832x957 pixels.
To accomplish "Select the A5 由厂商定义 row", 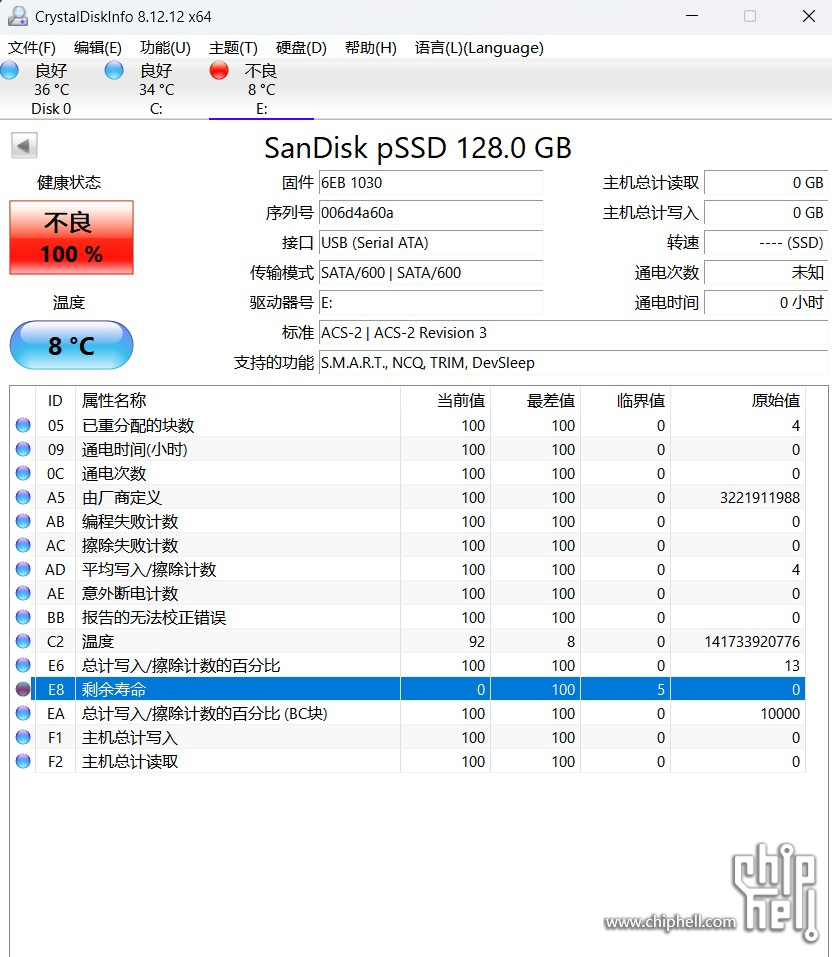I will tap(408, 497).
